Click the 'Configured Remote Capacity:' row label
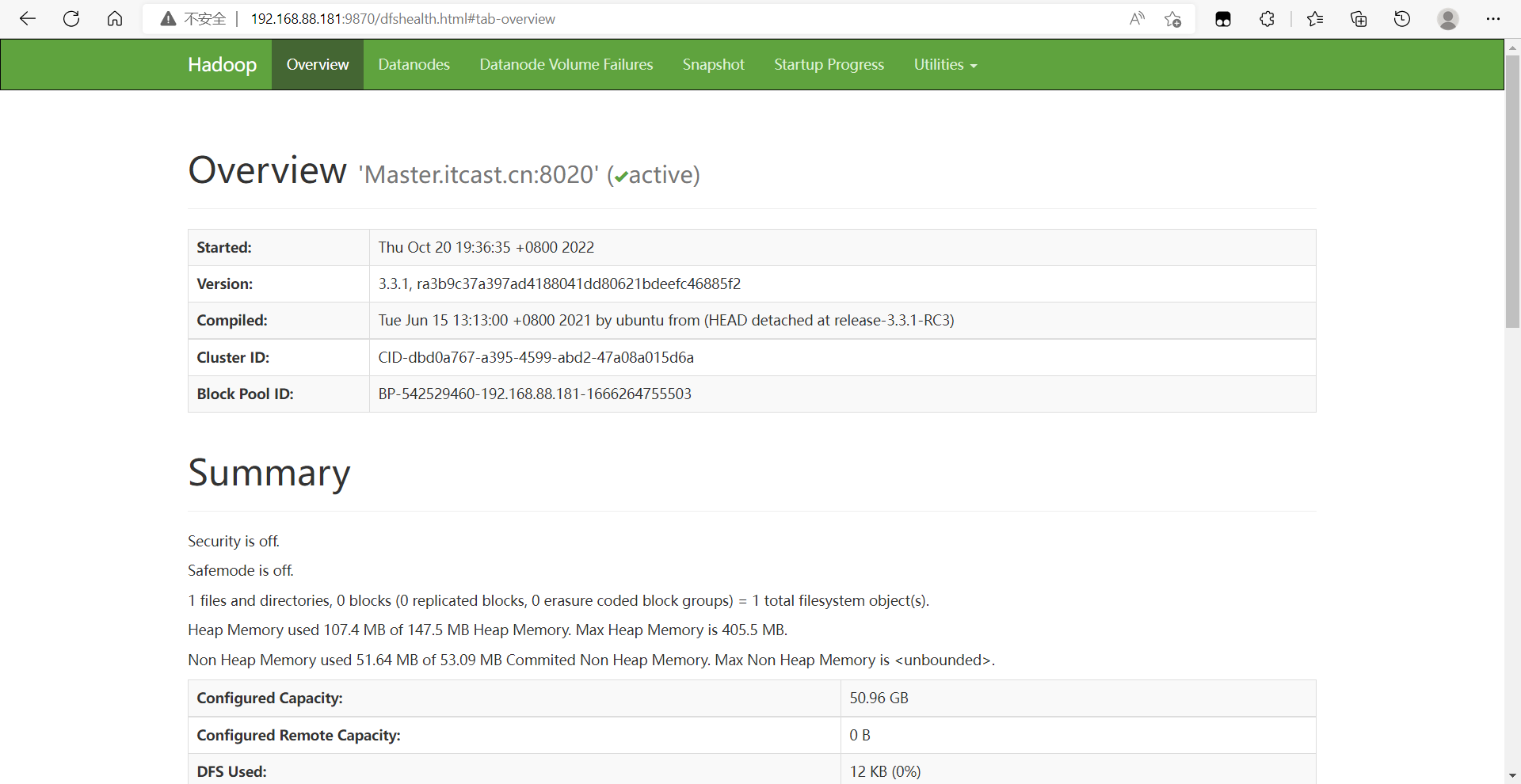The image size is (1521, 784). (299, 736)
